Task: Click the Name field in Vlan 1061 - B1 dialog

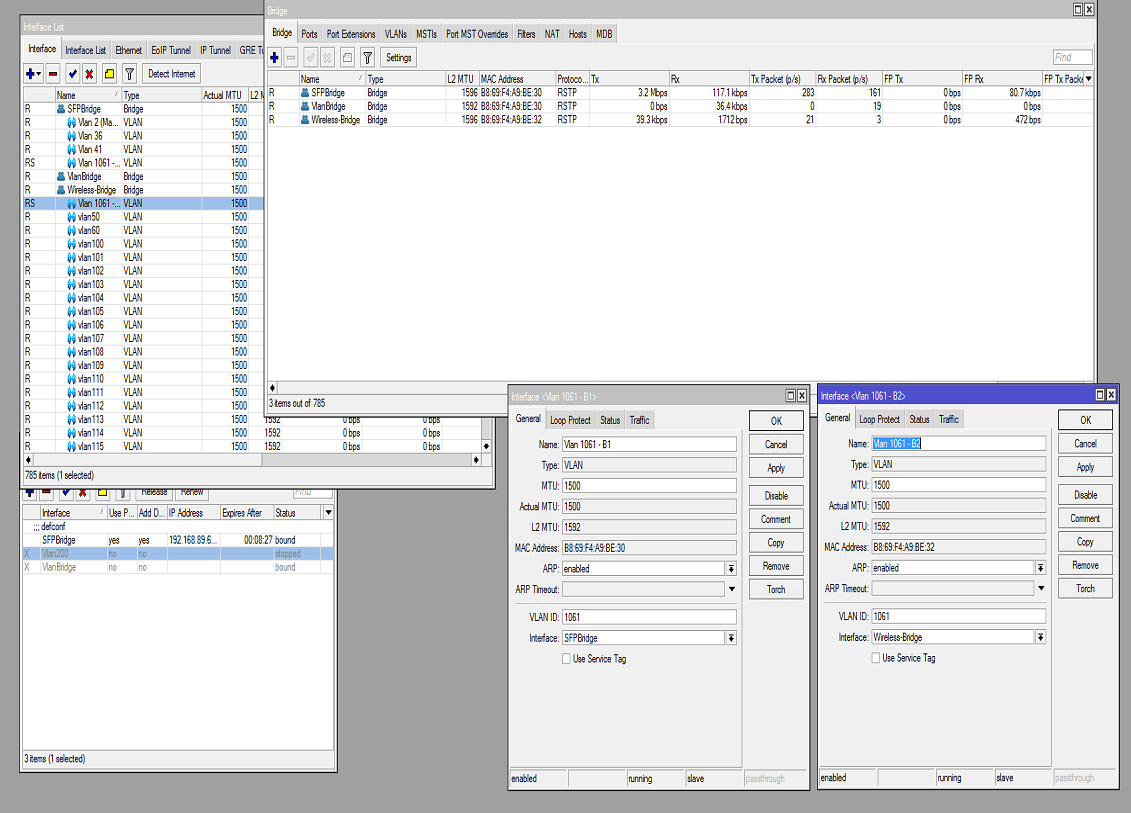Action: [649, 444]
